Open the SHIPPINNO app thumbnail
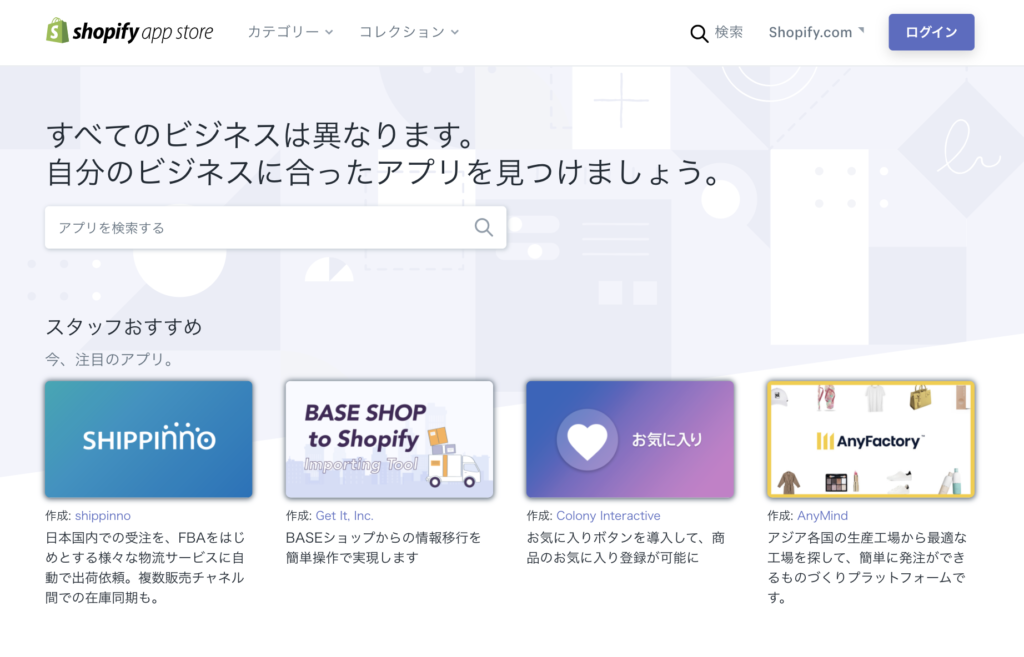This screenshot has width=1024, height=657. coord(149,440)
